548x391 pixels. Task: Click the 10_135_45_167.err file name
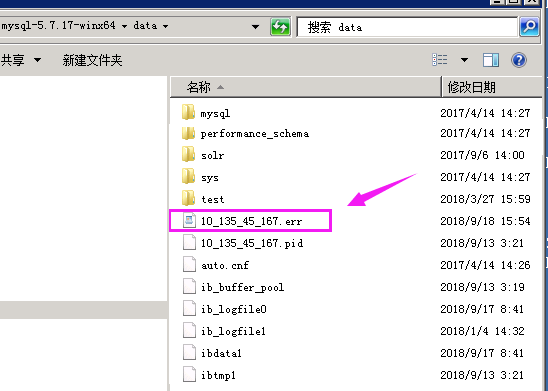pyautogui.click(x=251, y=221)
